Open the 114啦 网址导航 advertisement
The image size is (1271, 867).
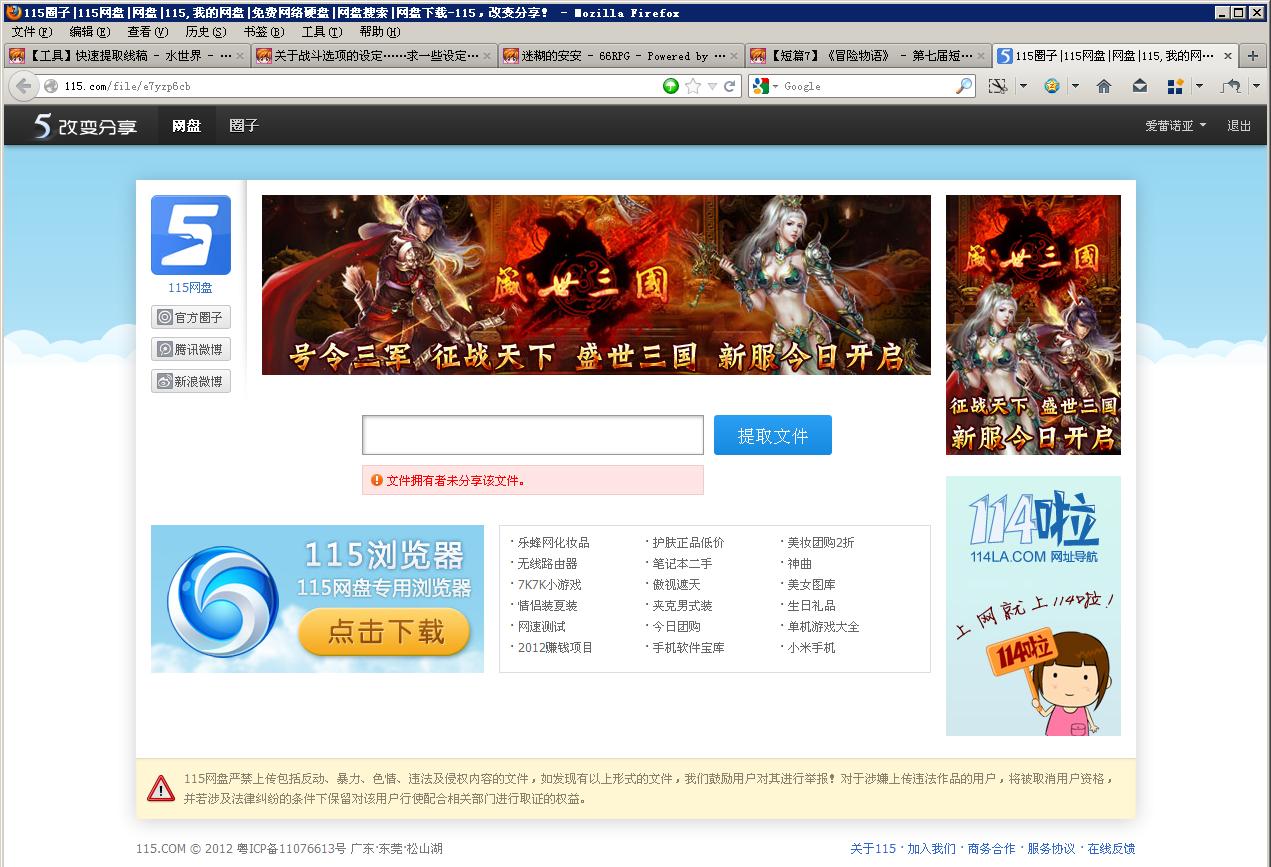[x=1033, y=606]
